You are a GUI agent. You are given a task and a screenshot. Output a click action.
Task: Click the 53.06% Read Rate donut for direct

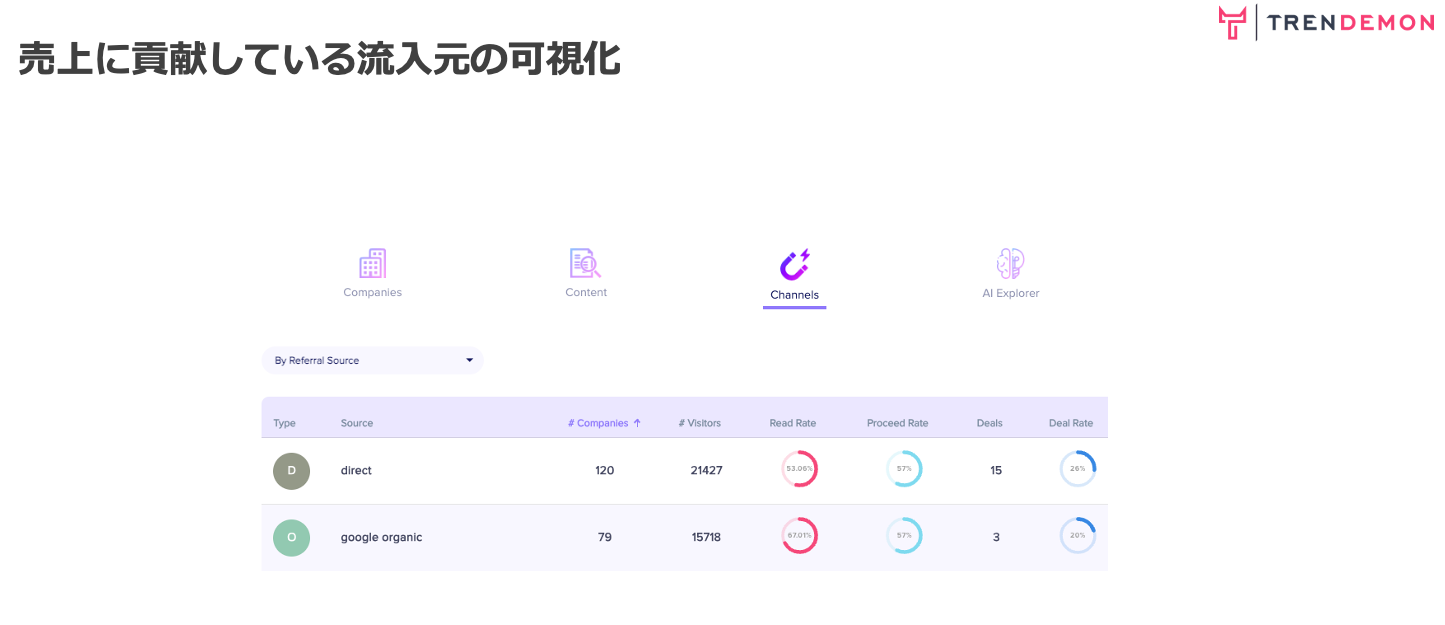[x=799, y=468]
